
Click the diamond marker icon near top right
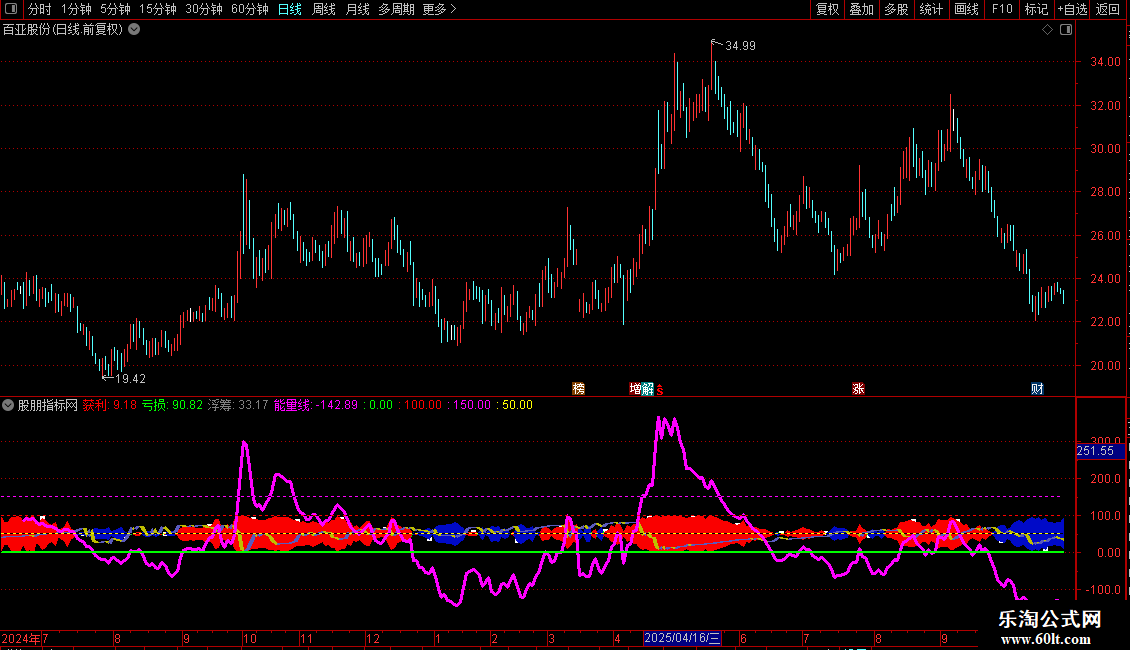(1047, 30)
